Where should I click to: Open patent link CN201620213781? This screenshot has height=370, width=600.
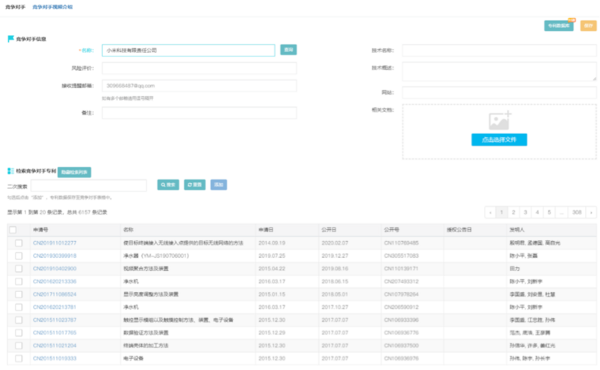[55, 307]
